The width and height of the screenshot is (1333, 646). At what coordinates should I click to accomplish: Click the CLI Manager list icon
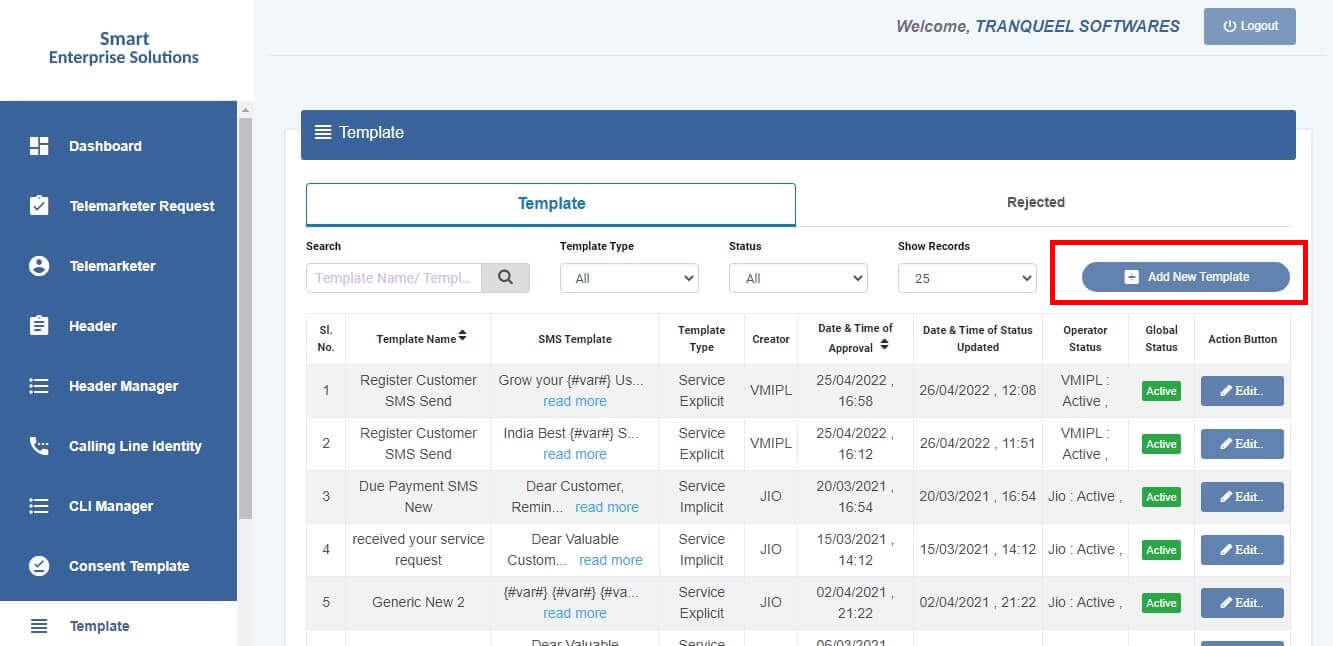click(39, 506)
